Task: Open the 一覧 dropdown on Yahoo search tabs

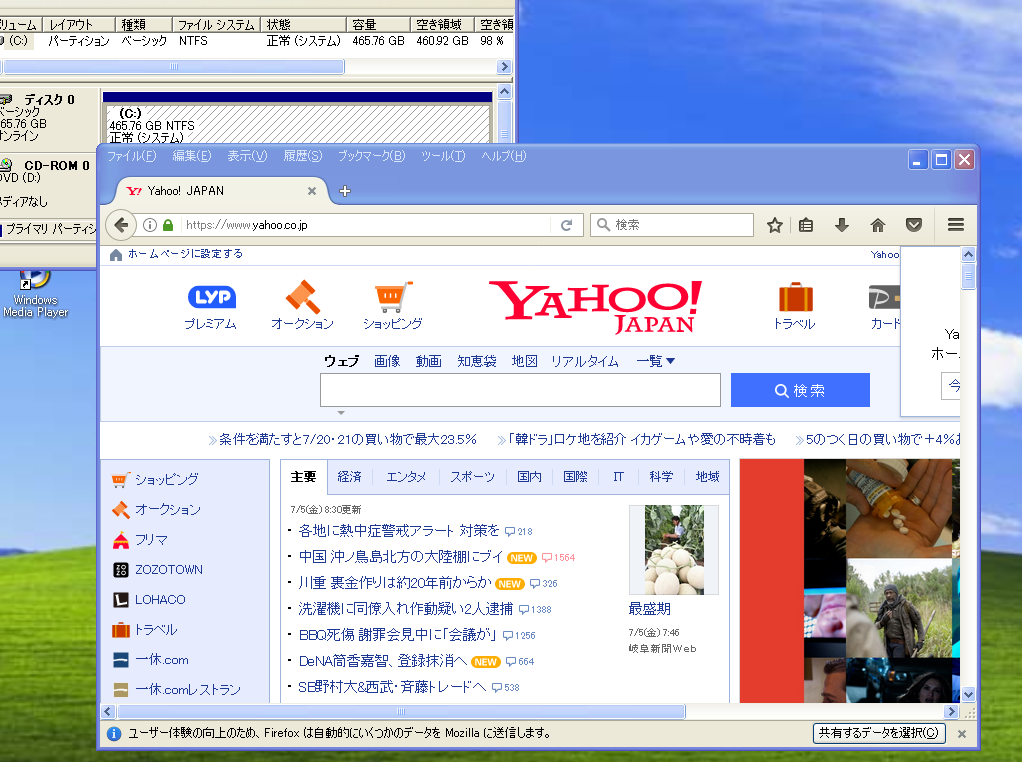Action: point(654,361)
